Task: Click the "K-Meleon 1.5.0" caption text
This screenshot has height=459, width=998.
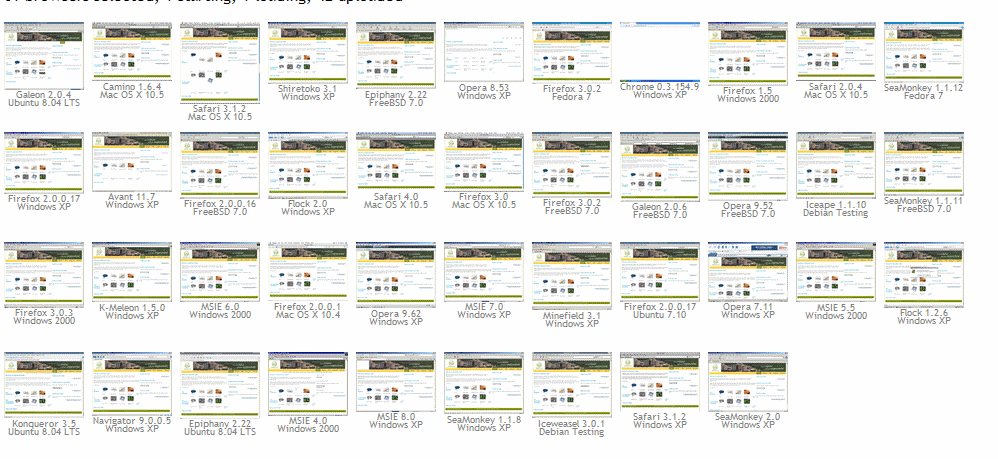Action: tap(132, 308)
